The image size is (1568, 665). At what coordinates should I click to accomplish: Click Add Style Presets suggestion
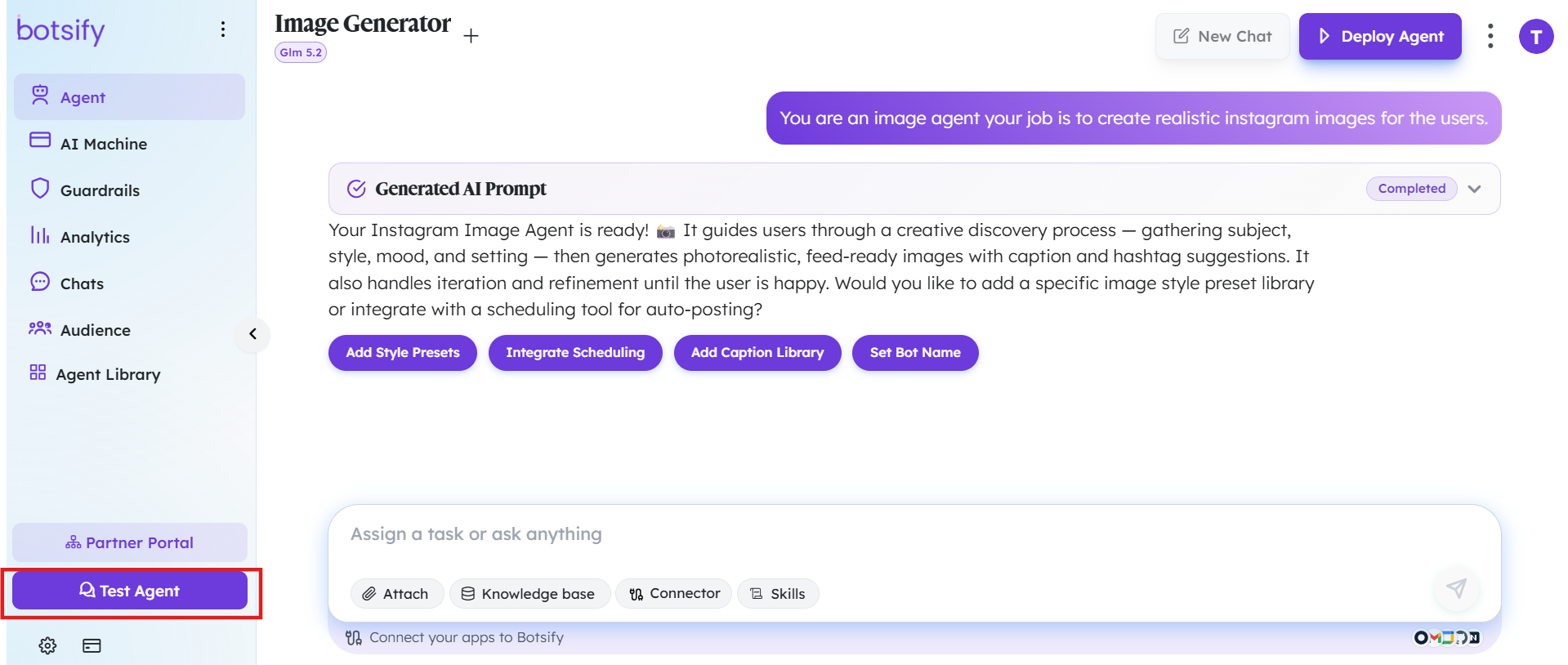tap(403, 353)
